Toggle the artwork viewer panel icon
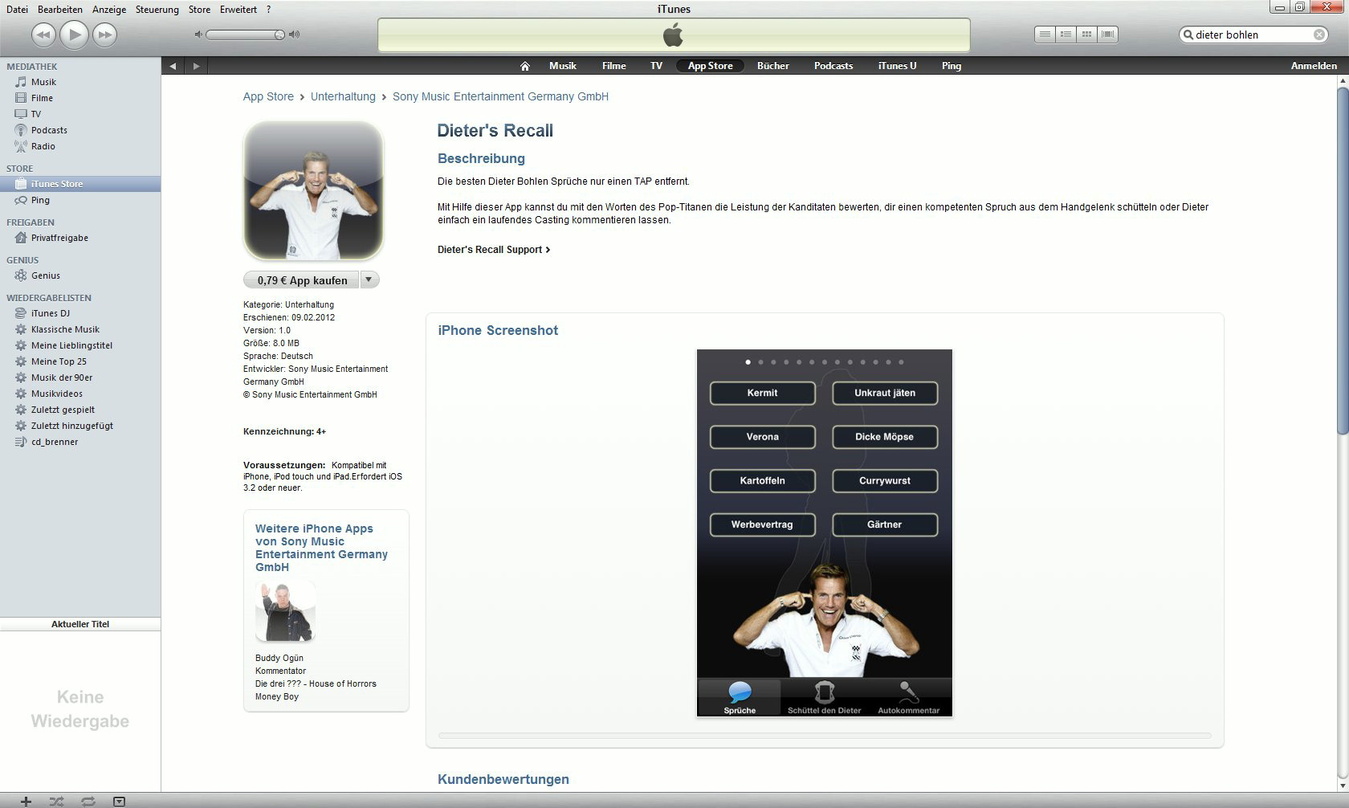This screenshot has width=1349, height=808. click(119, 801)
